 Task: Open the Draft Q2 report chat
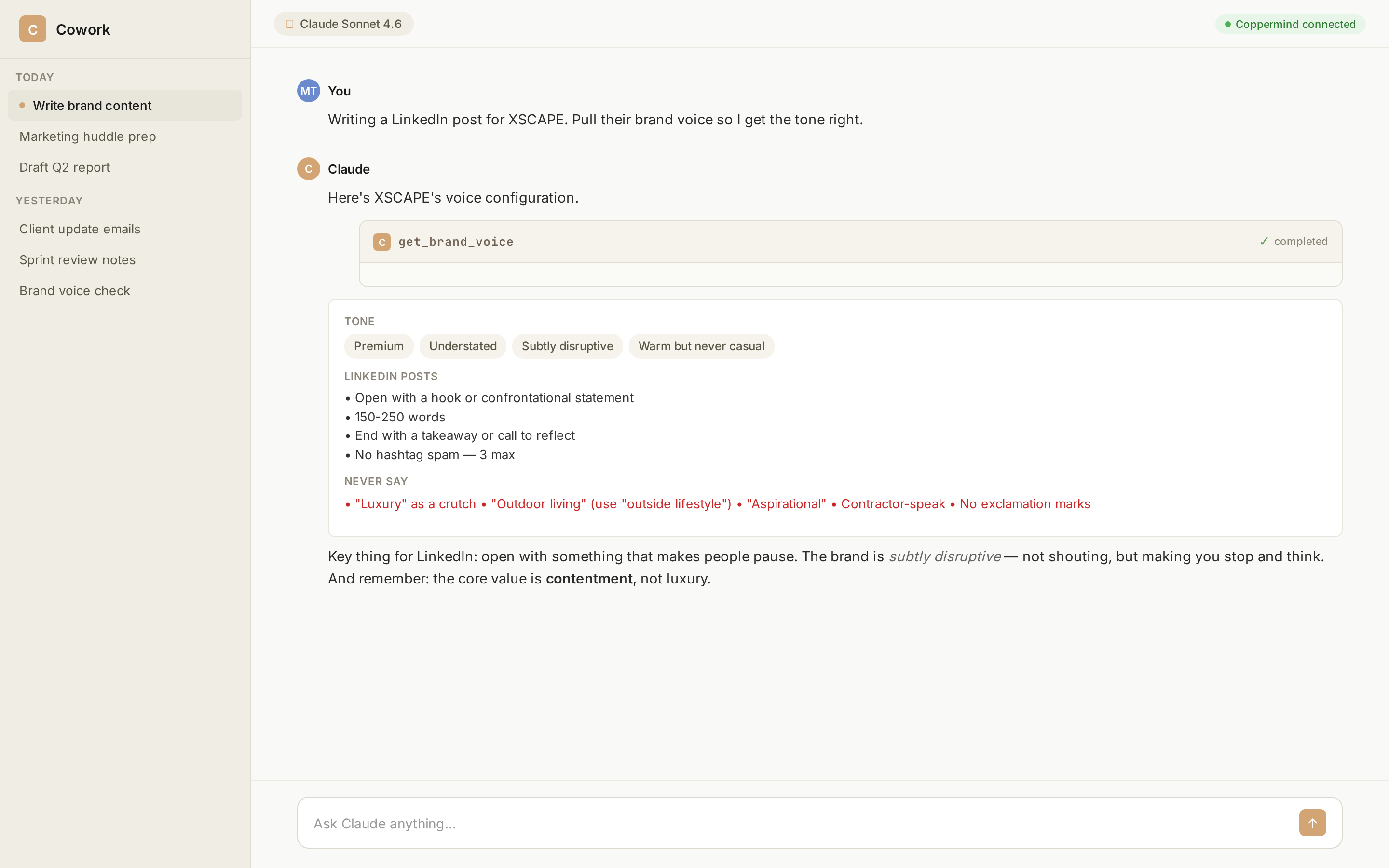124,167
